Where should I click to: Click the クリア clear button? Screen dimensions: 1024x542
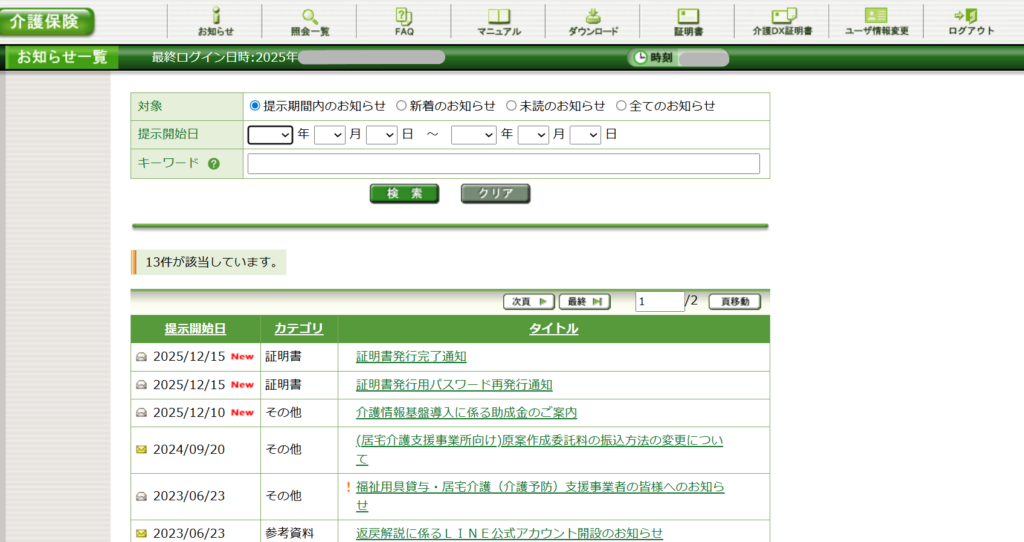[496, 193]
